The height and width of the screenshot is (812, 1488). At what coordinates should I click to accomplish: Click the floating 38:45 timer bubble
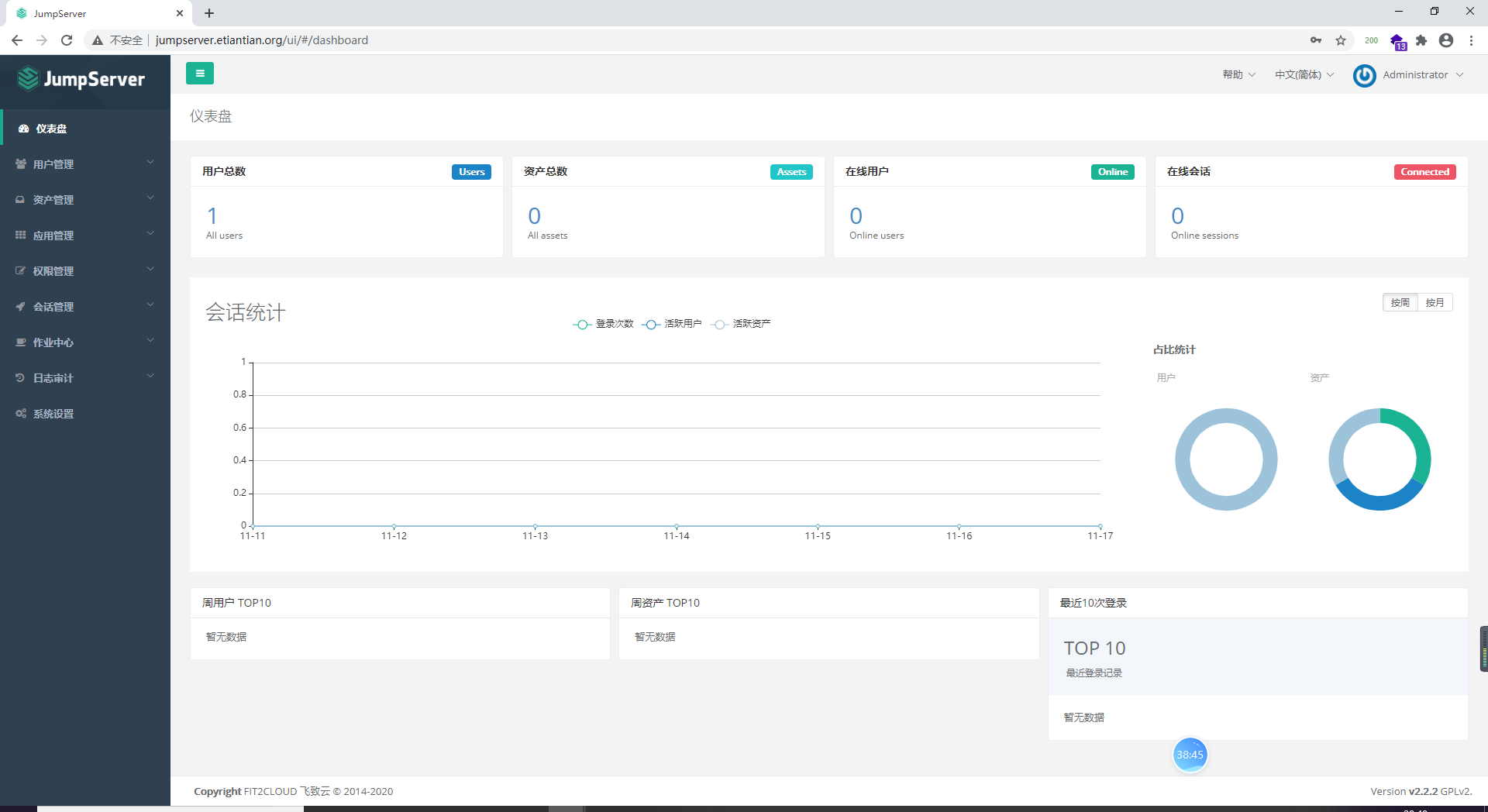[x=1190, y=754]
